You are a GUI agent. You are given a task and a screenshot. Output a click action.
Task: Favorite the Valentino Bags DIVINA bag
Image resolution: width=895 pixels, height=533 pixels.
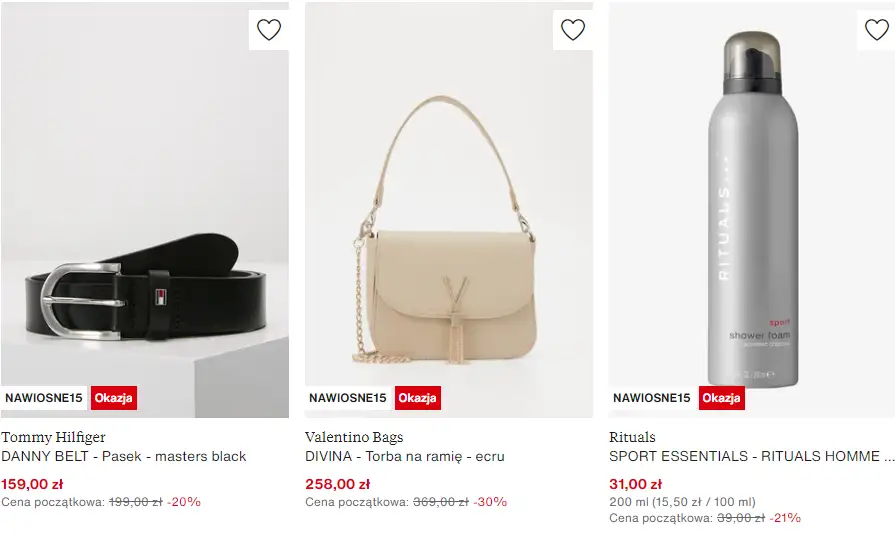573,30
